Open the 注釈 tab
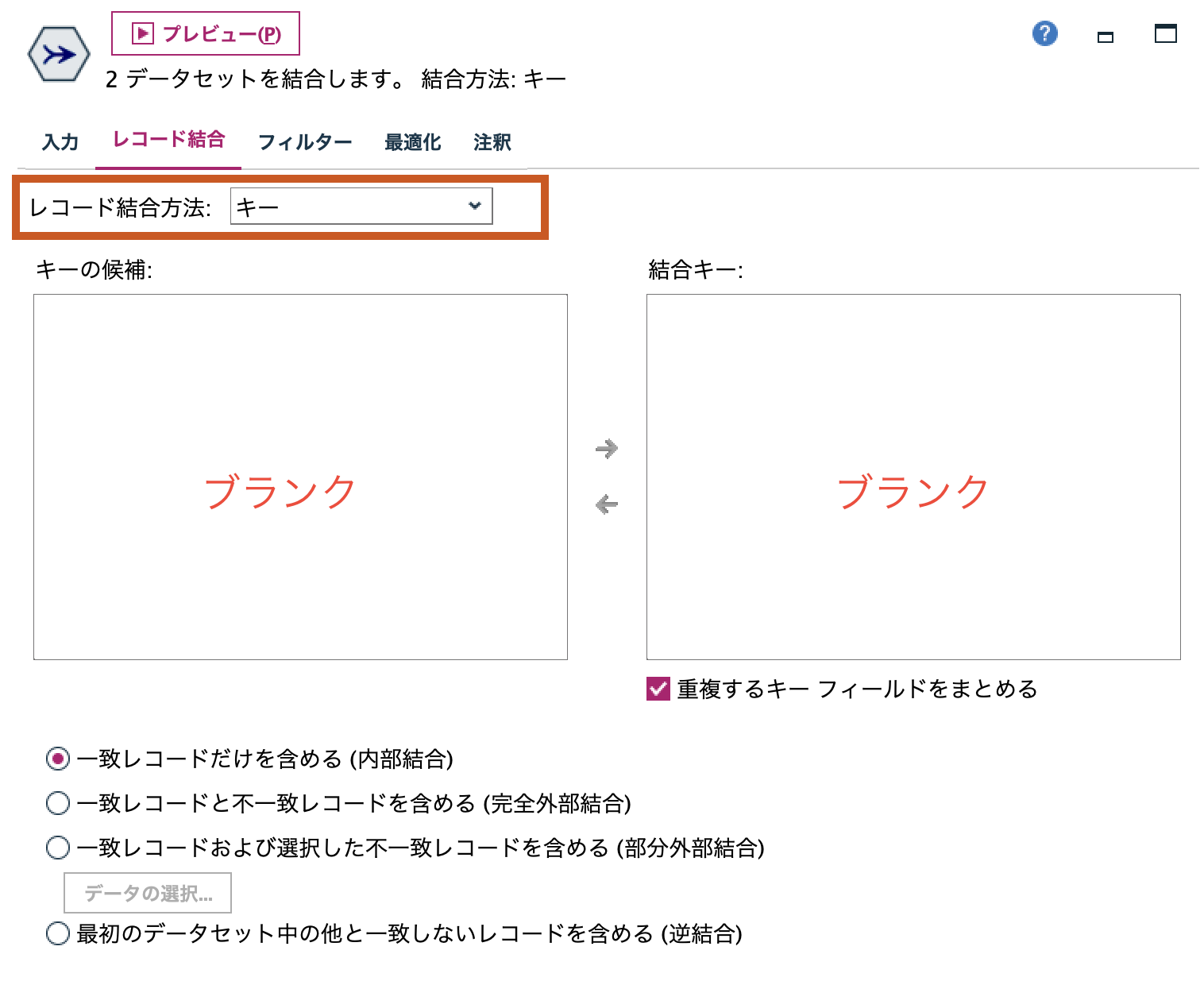 pos(491,141)
